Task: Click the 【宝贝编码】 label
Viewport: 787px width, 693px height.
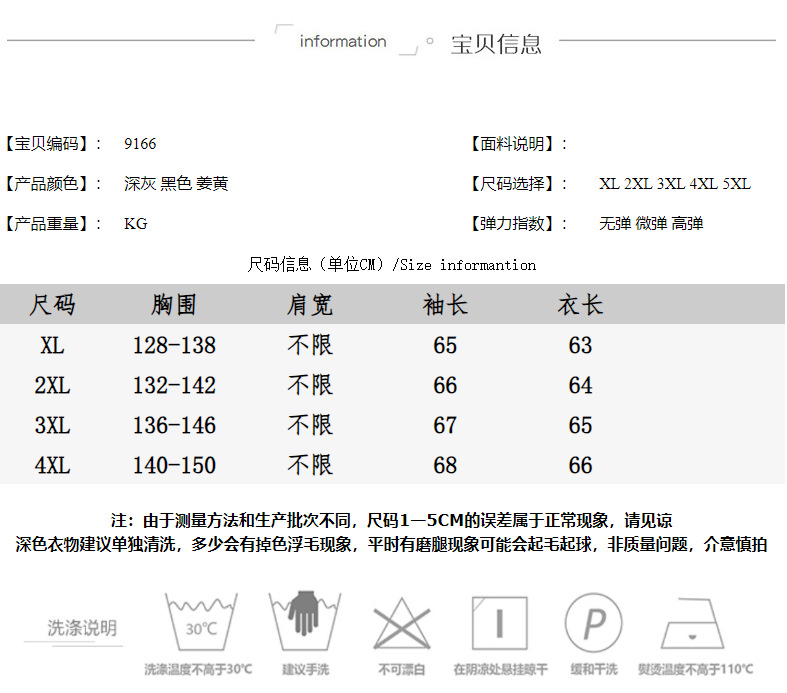Action: [47, 144]
